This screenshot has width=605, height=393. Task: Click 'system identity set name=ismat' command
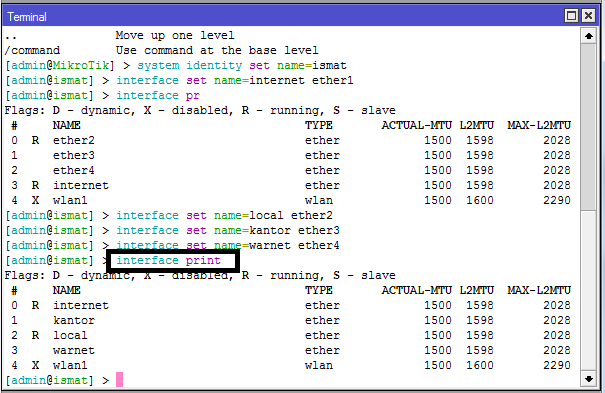pyautogui.click(x=242, y=65)
